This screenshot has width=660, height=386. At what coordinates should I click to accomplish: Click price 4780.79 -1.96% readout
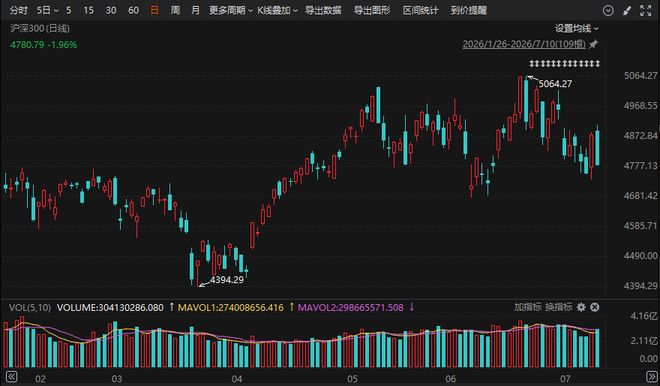[44, 45]
